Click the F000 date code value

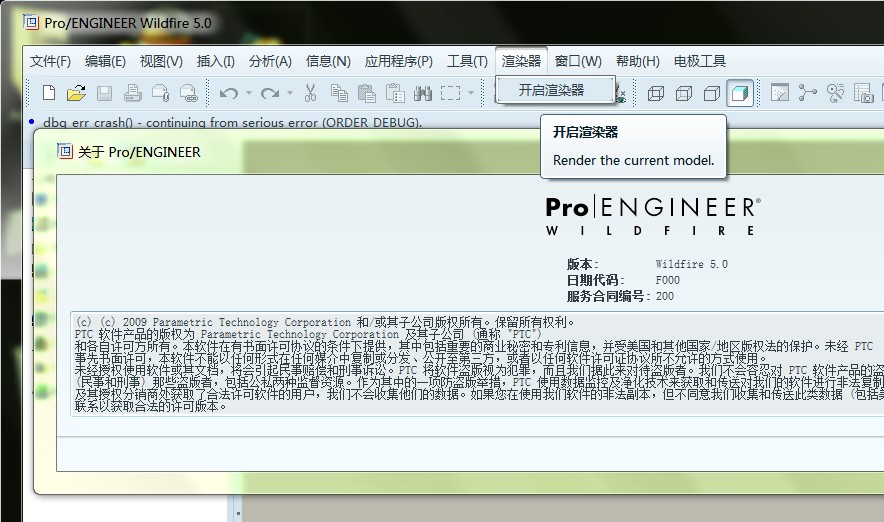tap(668, 280)
